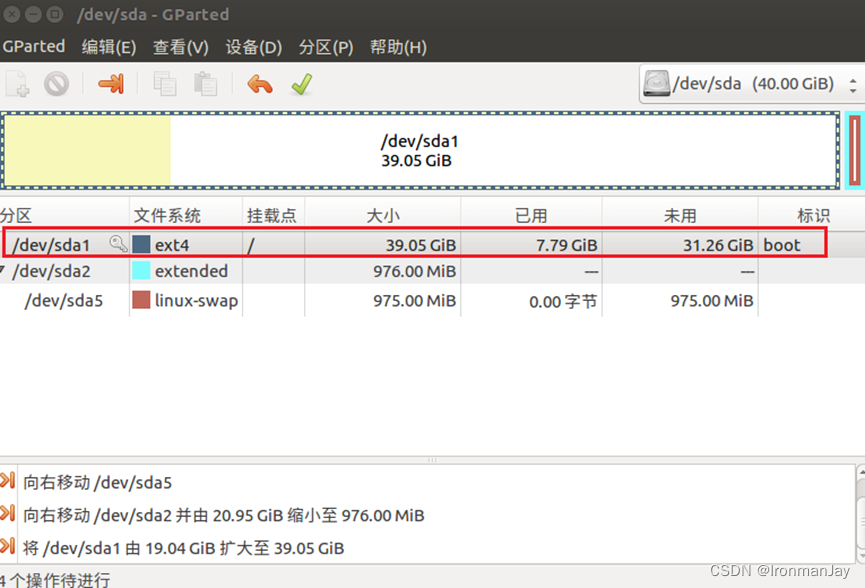Click the 975.00 MiB unused value of sda5
This screenshot has height=588, width=865.
(712, 300)
